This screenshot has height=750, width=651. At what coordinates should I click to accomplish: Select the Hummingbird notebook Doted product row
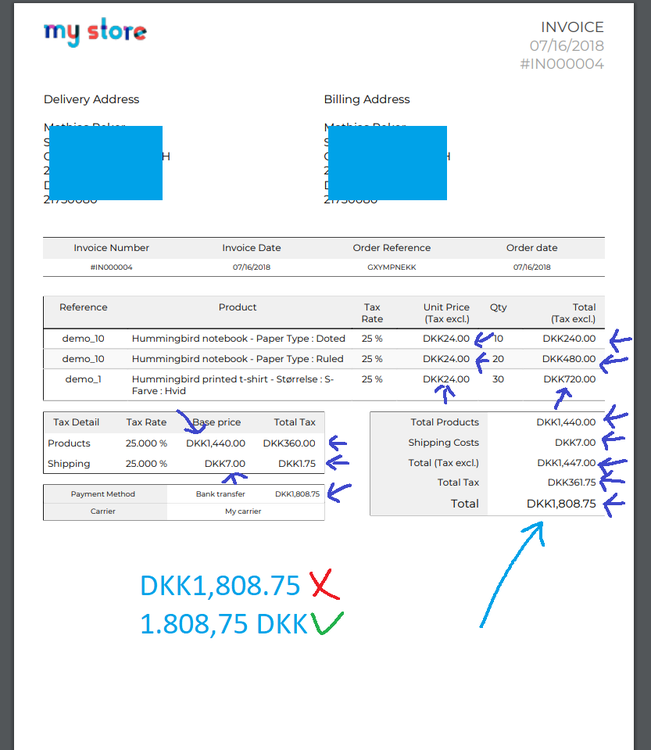click(x=324, y=339)
